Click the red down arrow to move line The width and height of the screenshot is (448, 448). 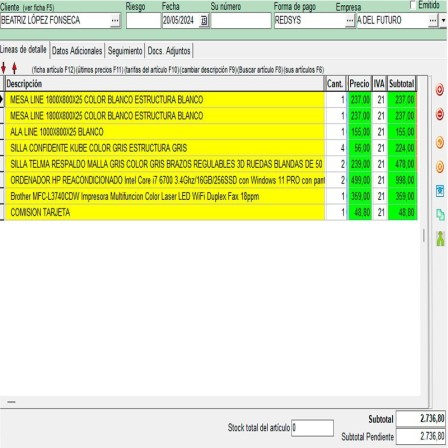click(x=4, y=68)
